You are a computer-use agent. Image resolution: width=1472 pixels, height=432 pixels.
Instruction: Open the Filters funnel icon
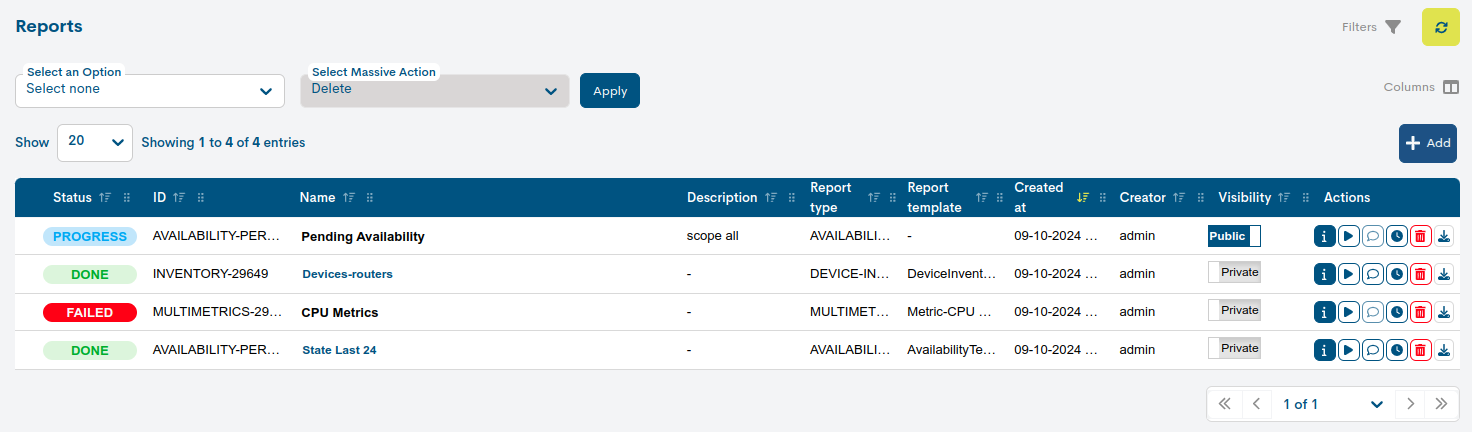point(1393,27)
